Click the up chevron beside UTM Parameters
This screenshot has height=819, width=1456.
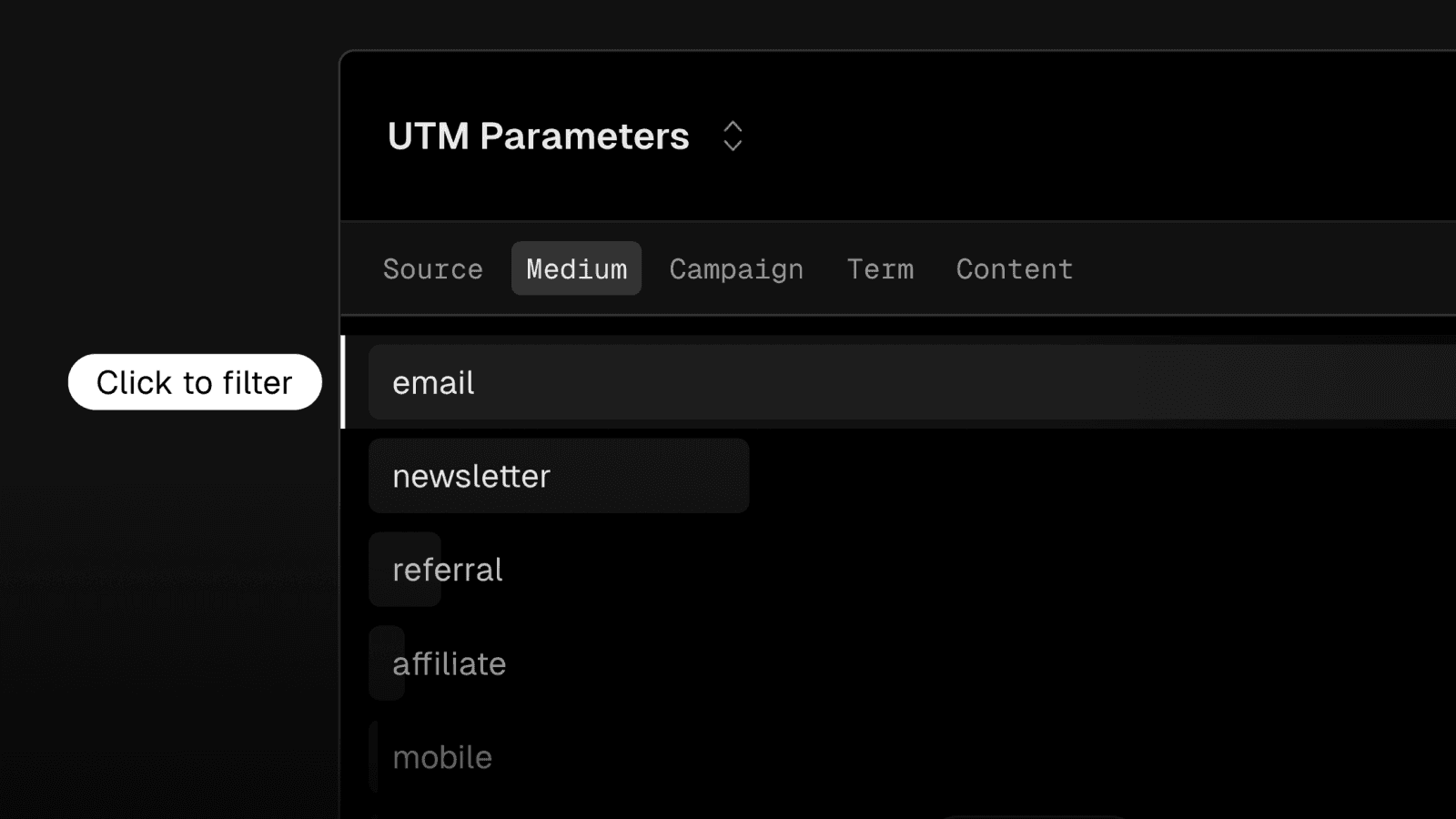[x=733, y=126]
